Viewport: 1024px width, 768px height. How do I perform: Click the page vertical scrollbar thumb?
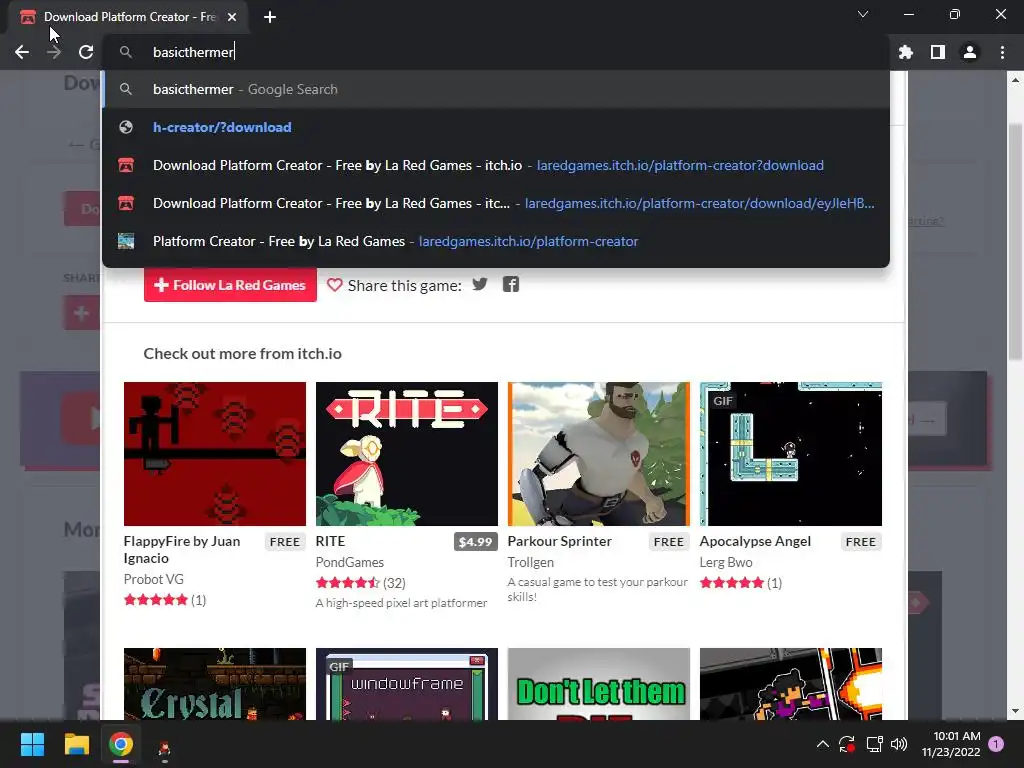tap(1015, 242)
